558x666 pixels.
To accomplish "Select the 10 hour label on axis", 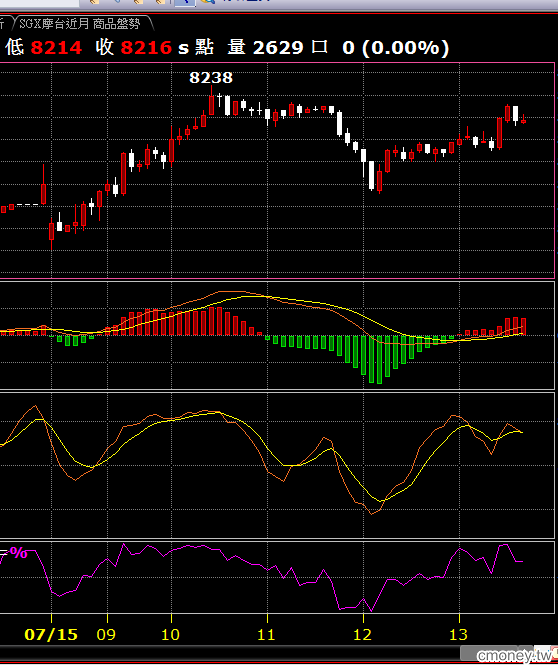I will tap(171, 635).
